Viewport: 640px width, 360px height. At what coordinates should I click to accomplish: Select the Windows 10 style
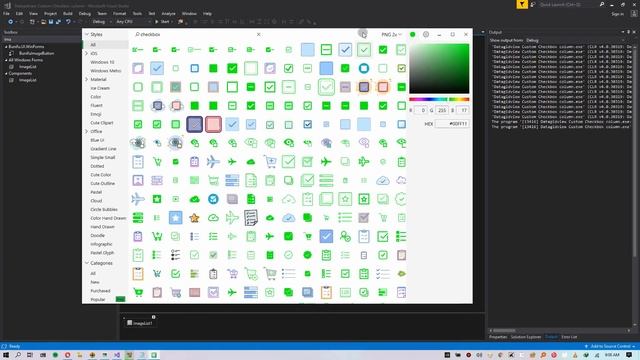pos(102,62)
